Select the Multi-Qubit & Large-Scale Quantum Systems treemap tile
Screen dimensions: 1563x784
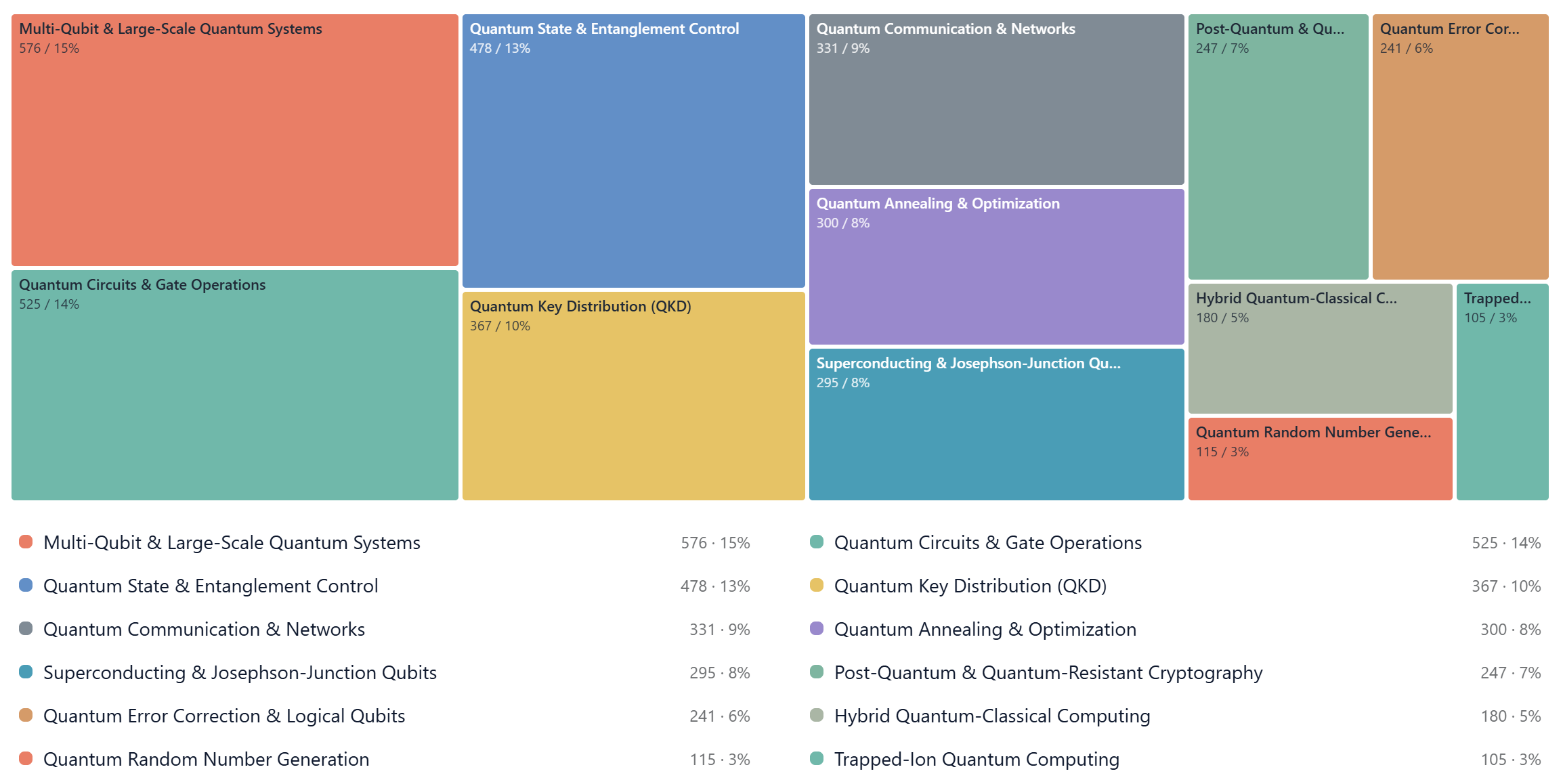235,140
